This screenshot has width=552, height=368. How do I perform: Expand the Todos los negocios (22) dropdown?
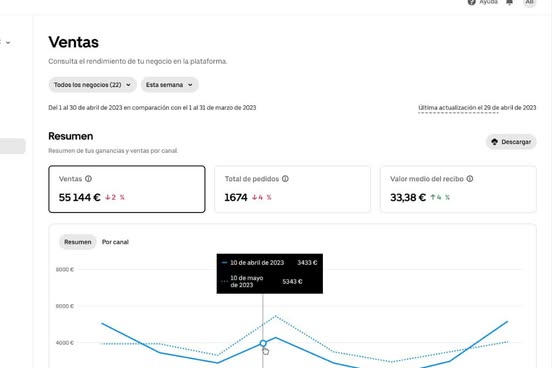[92, 85]
